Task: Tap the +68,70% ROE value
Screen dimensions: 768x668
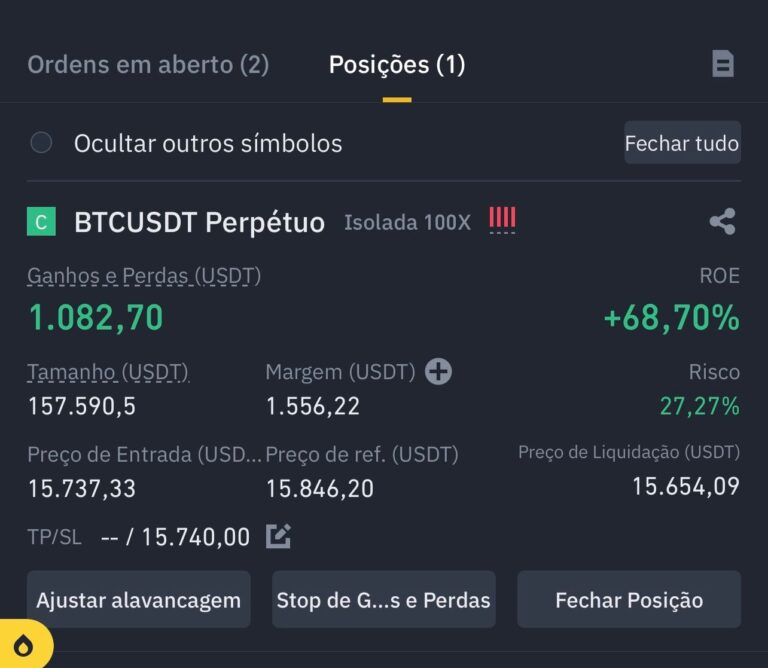Action: tap(672, 317)
